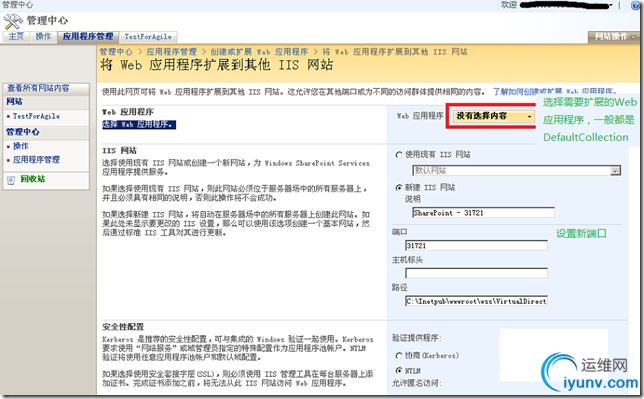Click the 允许匿名访问 label
The height and width of the screenshot is (399, 644).
(x=416, y=383)
